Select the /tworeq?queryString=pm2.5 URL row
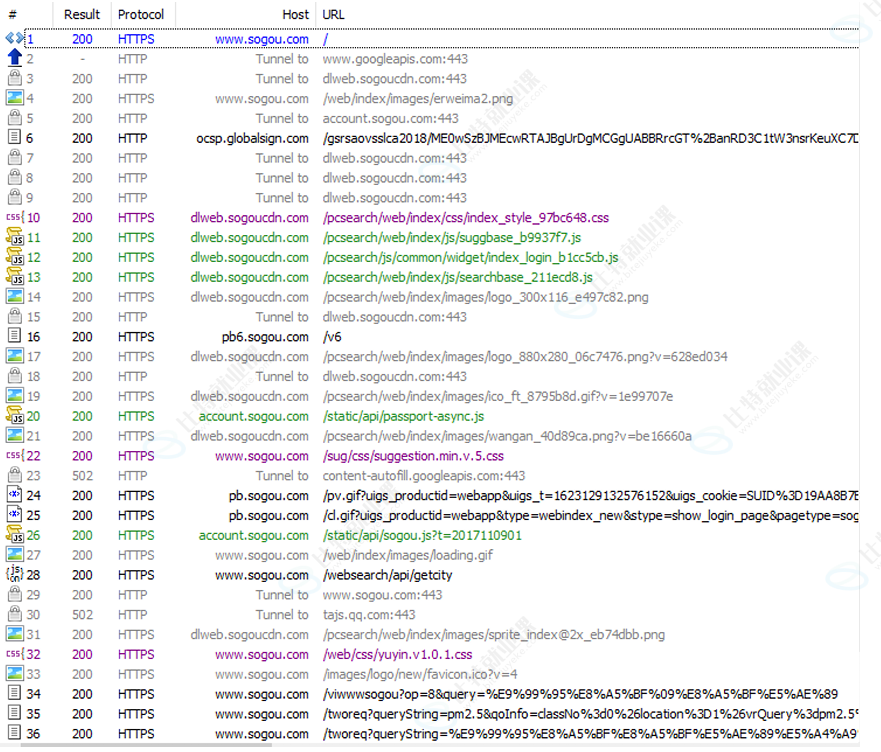The image size is (881, 752). (x=590, y=714)
